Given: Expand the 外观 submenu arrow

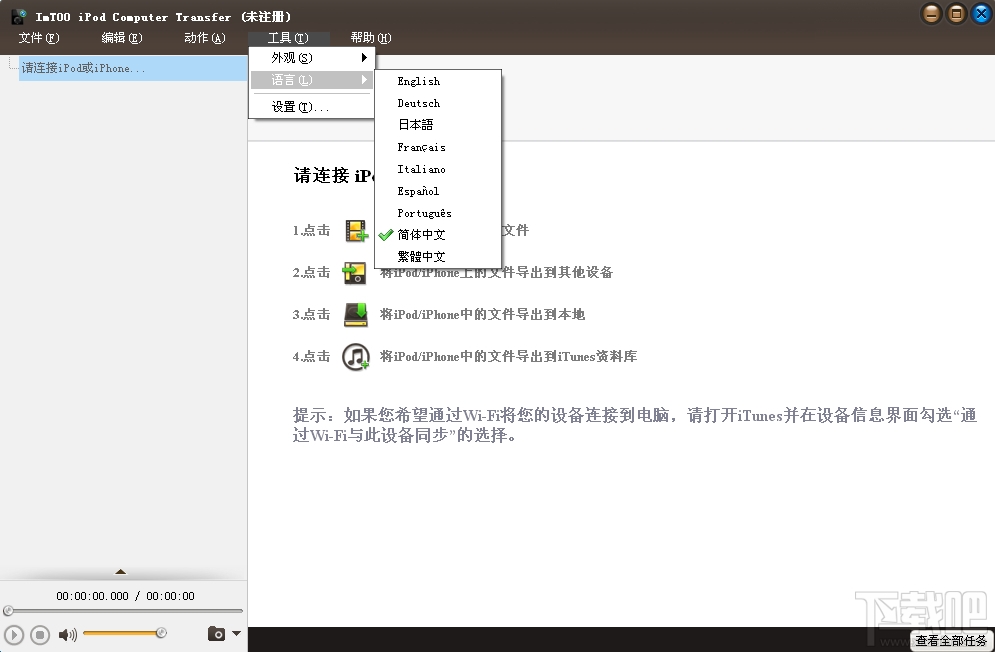Looking at the screenshot, I should 365,58.
